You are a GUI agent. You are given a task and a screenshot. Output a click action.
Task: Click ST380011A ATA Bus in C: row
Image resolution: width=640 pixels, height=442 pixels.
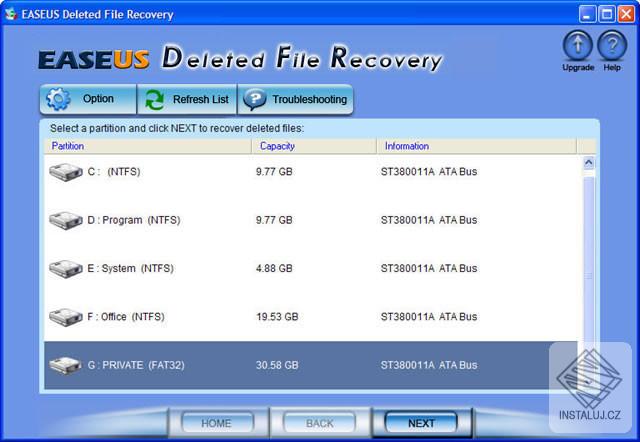(x=429, y=171)
